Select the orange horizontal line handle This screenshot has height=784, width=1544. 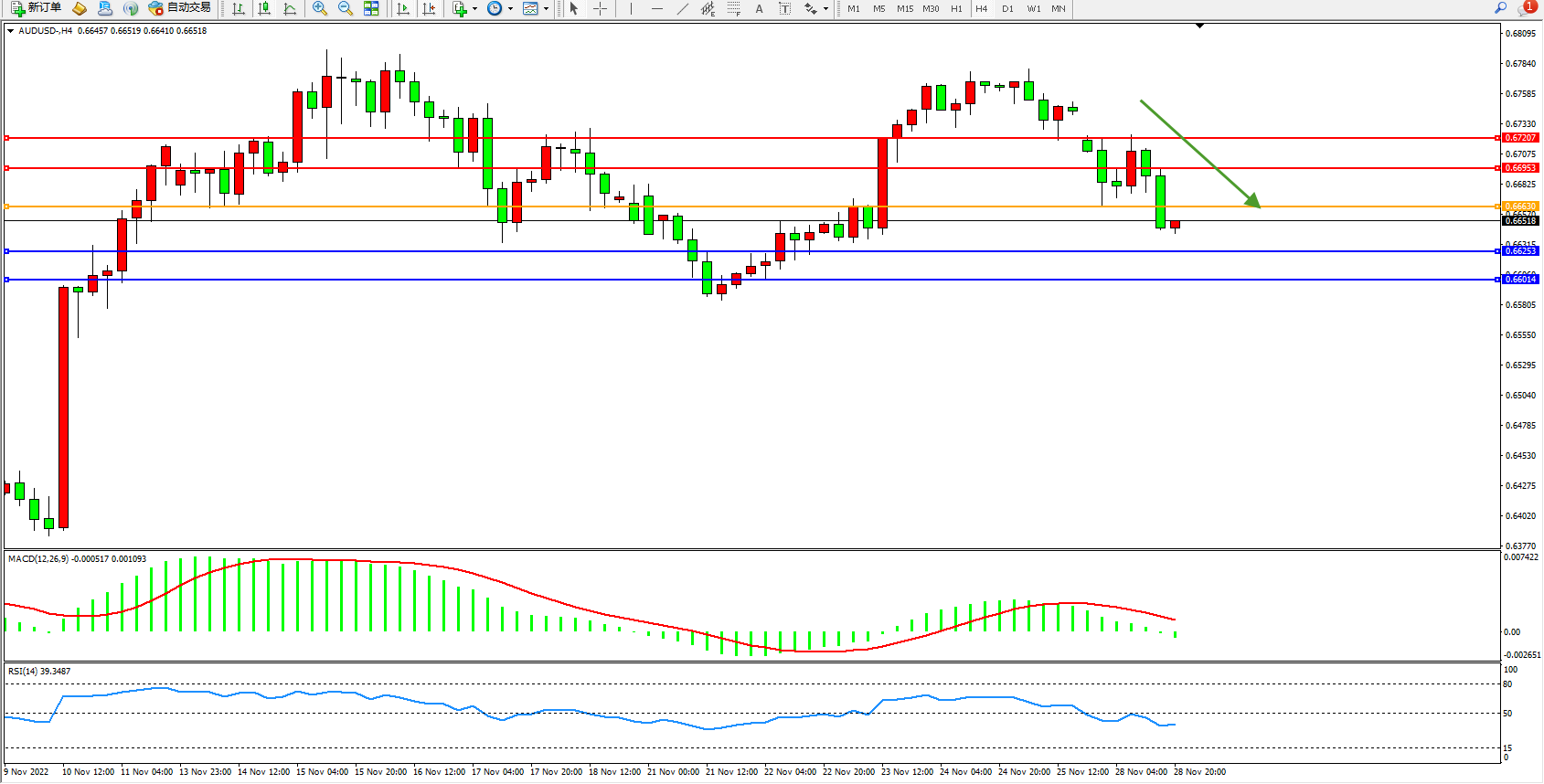pyautogui.click(x=7, y=207)
